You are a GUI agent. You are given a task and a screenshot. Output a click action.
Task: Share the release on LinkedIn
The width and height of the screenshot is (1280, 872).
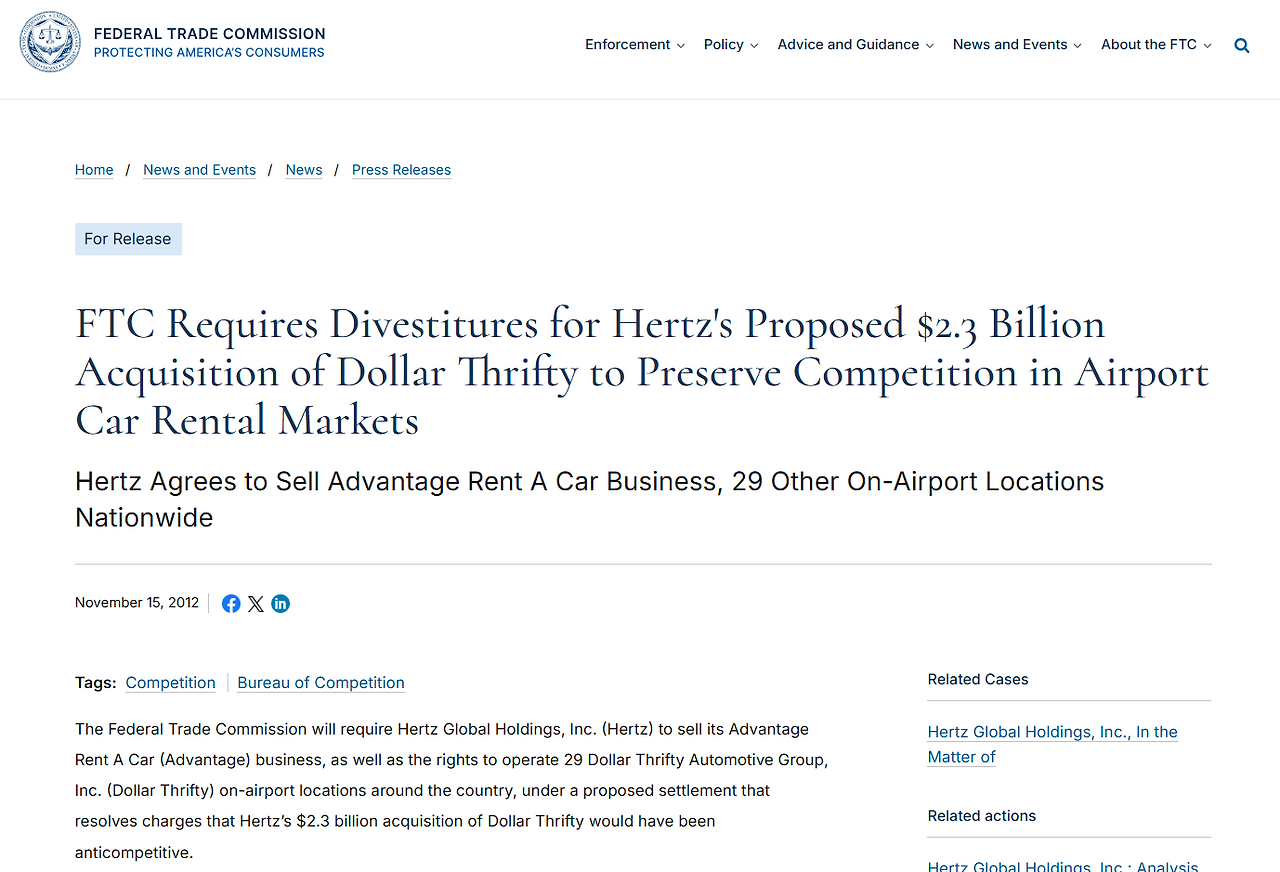[x=281, y=603]
